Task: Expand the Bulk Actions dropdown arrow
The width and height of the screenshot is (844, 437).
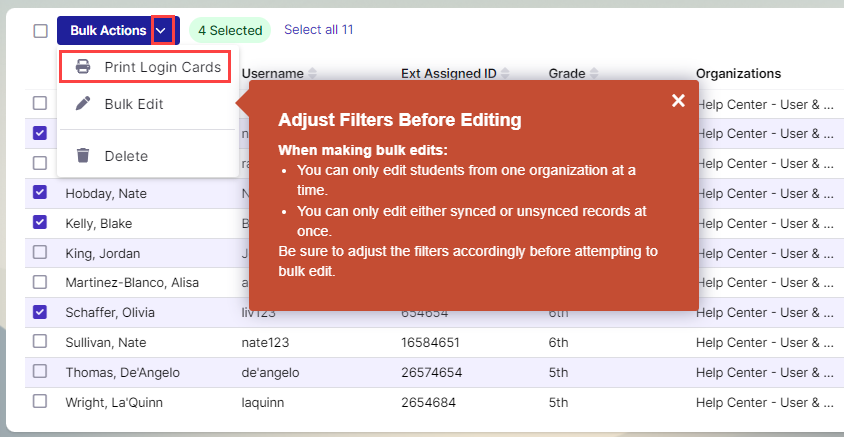Action: (163, 31)
